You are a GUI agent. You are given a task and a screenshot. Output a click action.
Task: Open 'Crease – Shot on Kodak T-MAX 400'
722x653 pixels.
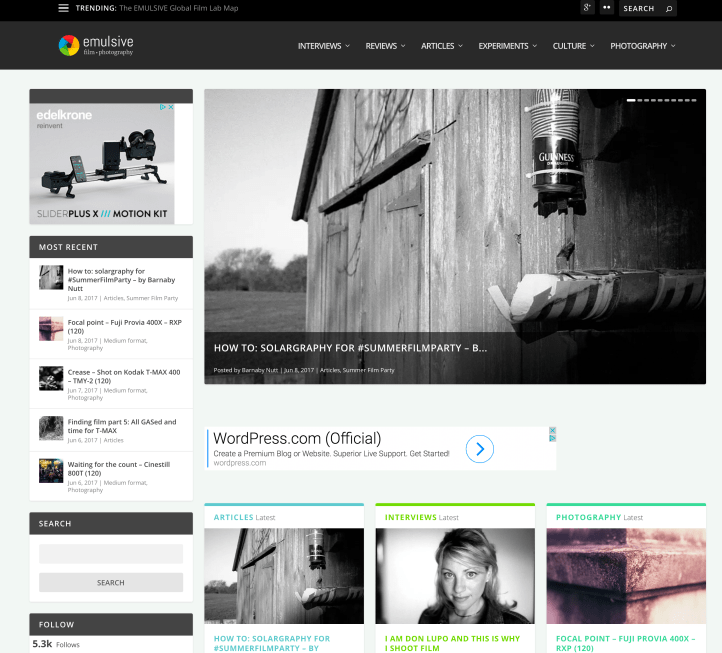pos(124,376)
